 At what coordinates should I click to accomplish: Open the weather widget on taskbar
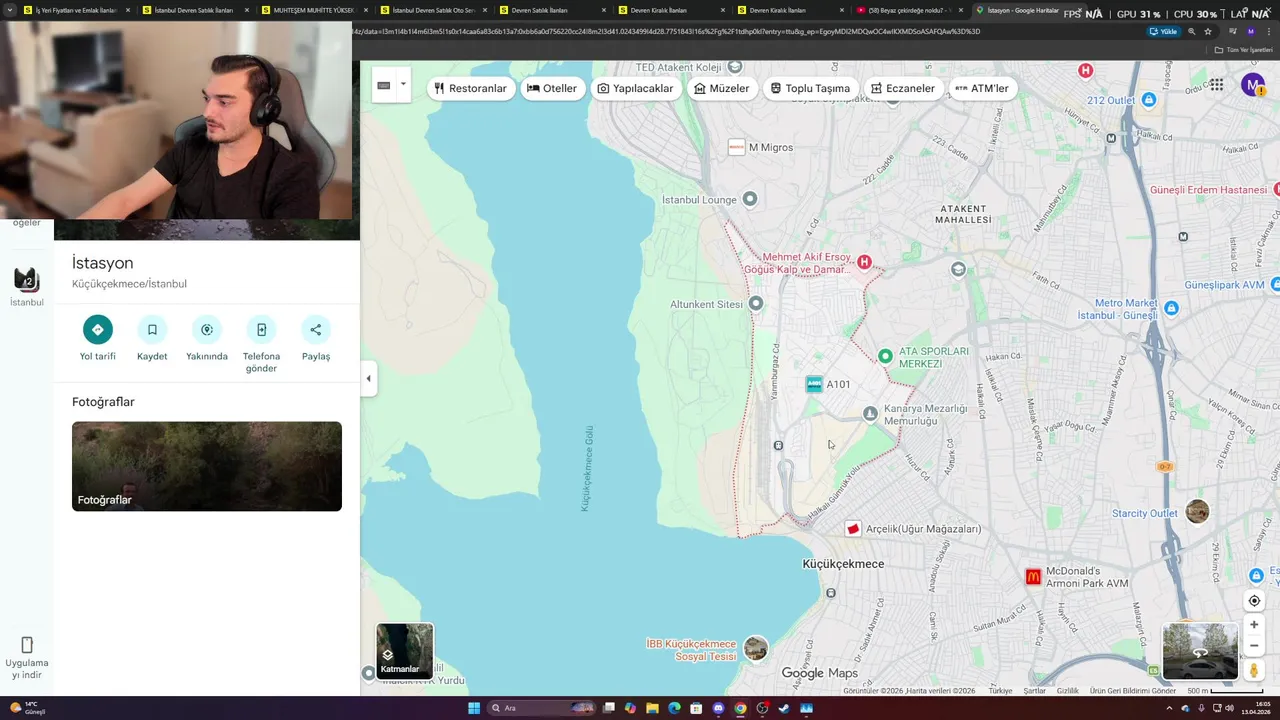(x=28, y=708)
